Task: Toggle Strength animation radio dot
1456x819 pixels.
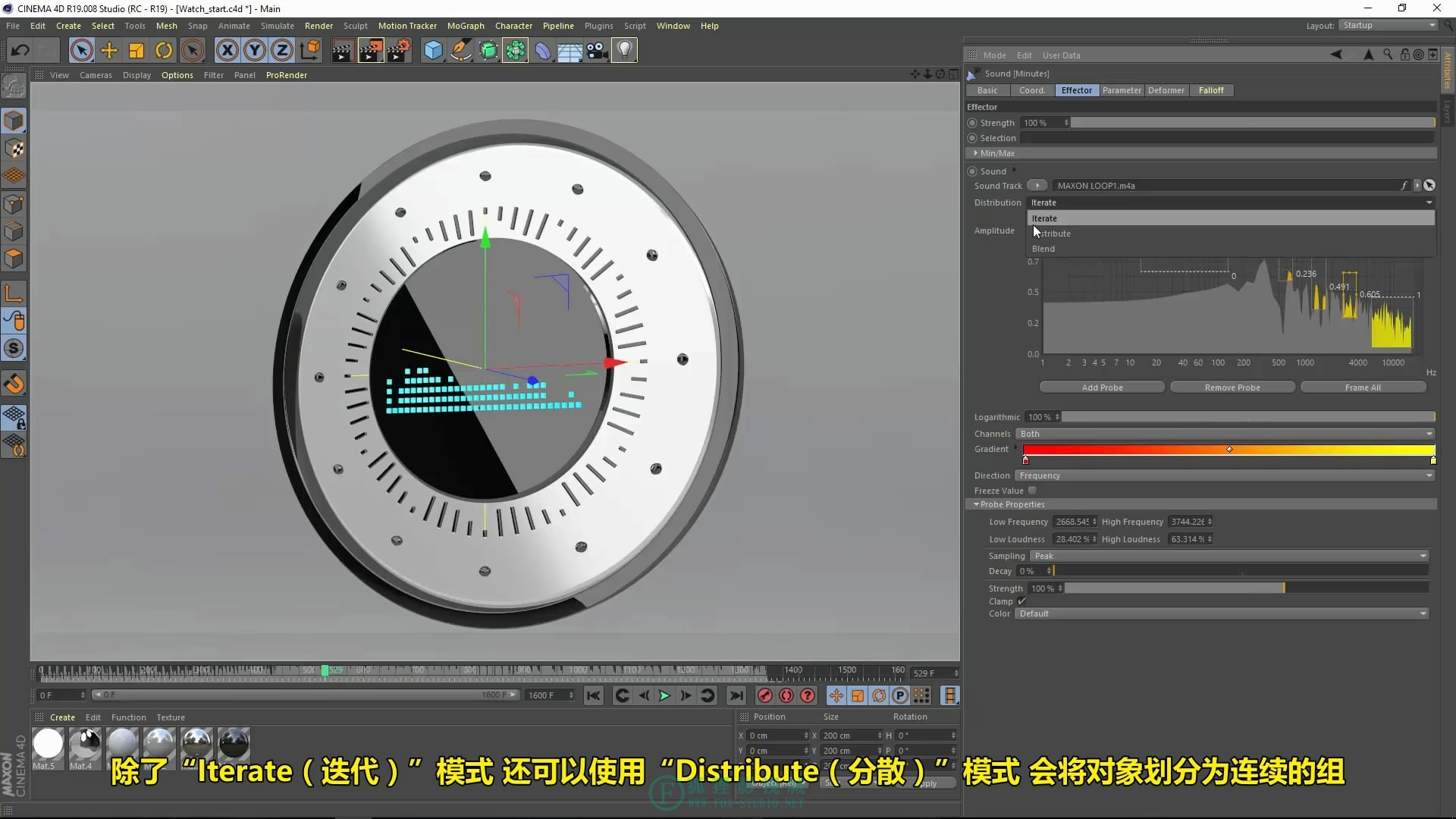Action: point(972,123)
